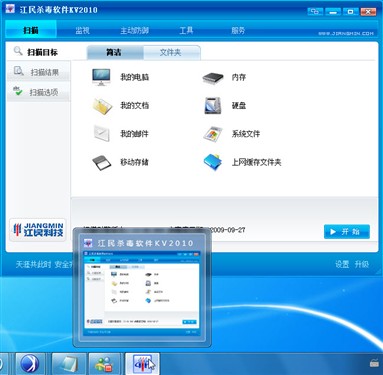The image size is (383, 375).
Task: Open 扫描选项 in the sidebar
Action: [38, 92]
